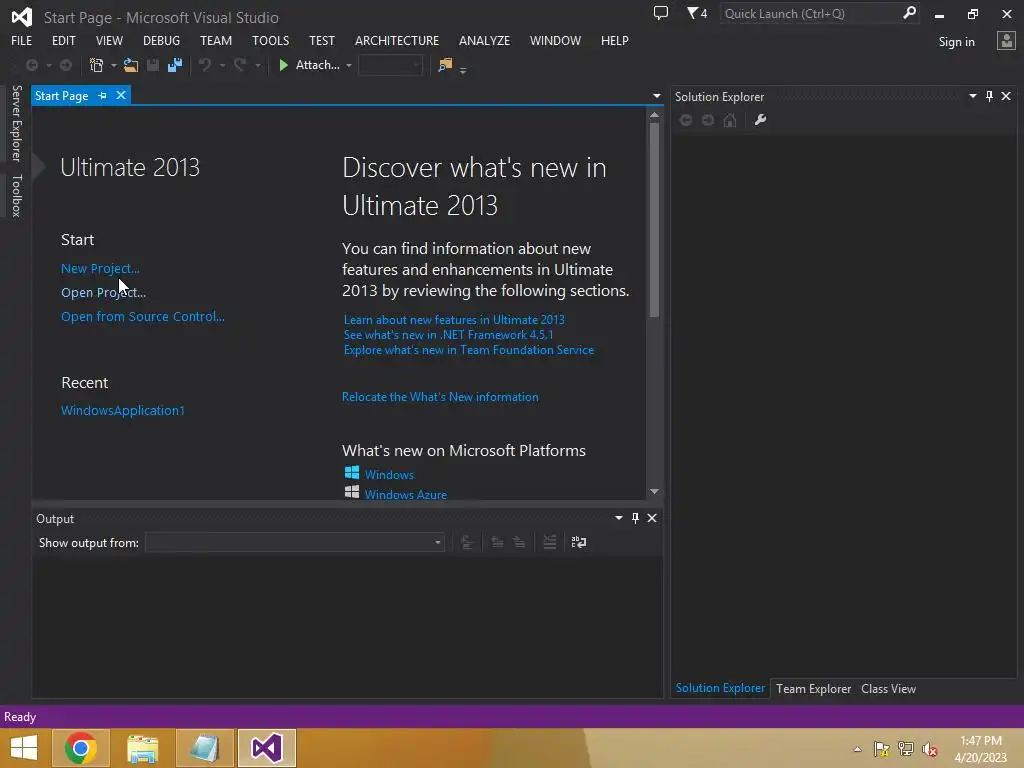Click Go to Next Message icon

tap(519, 543)
